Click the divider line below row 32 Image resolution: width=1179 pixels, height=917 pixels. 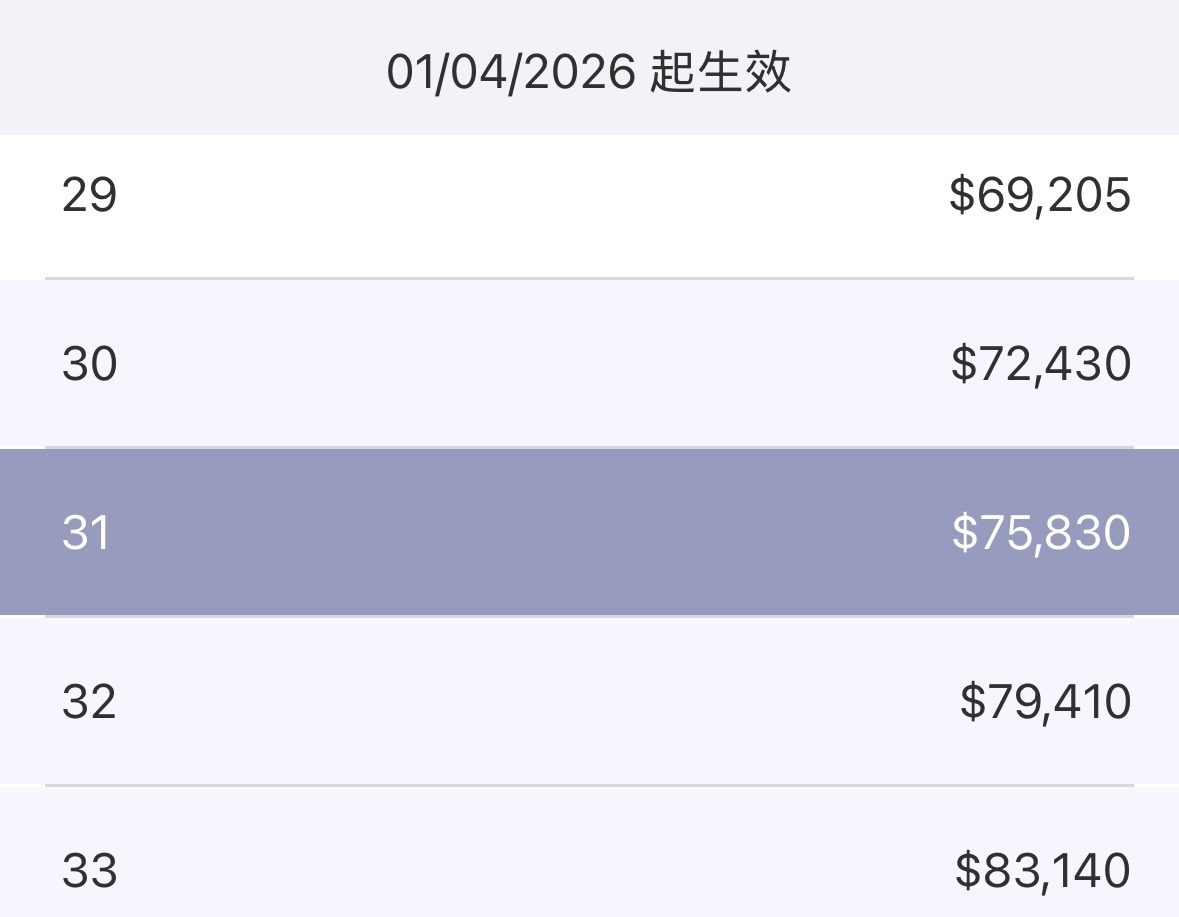(590, 785)
